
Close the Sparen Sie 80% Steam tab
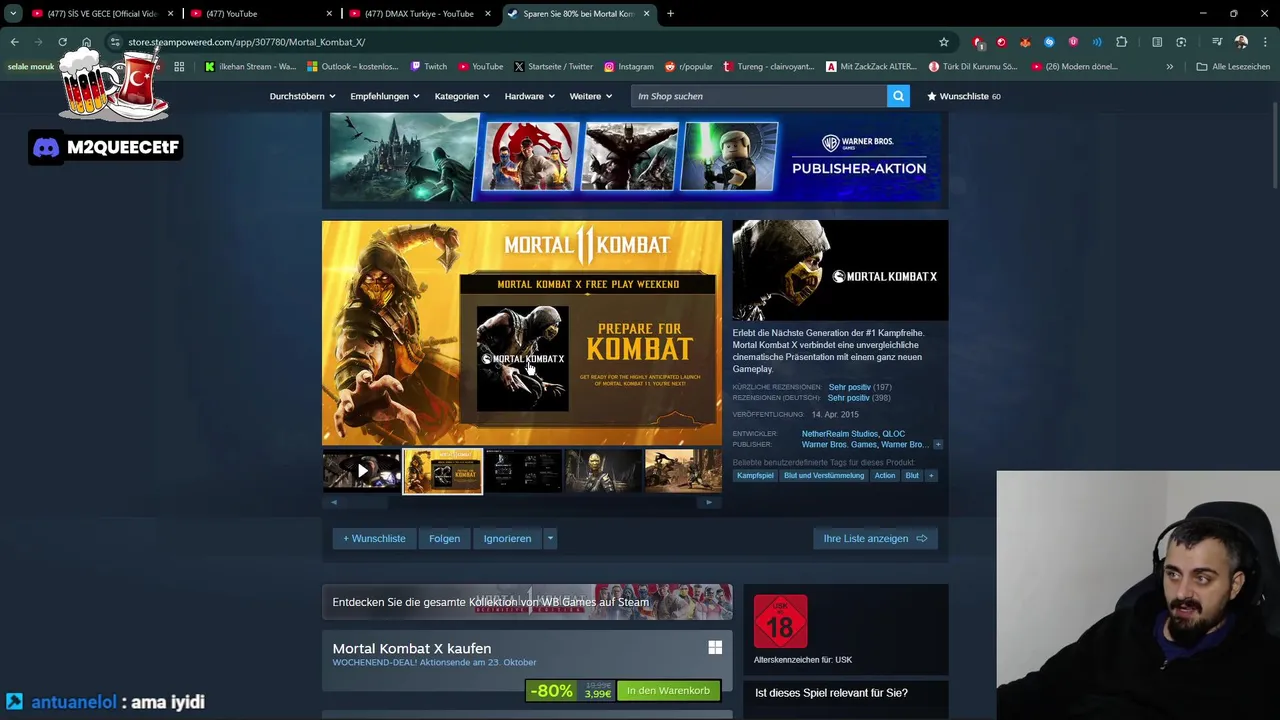tap(646, 14)
